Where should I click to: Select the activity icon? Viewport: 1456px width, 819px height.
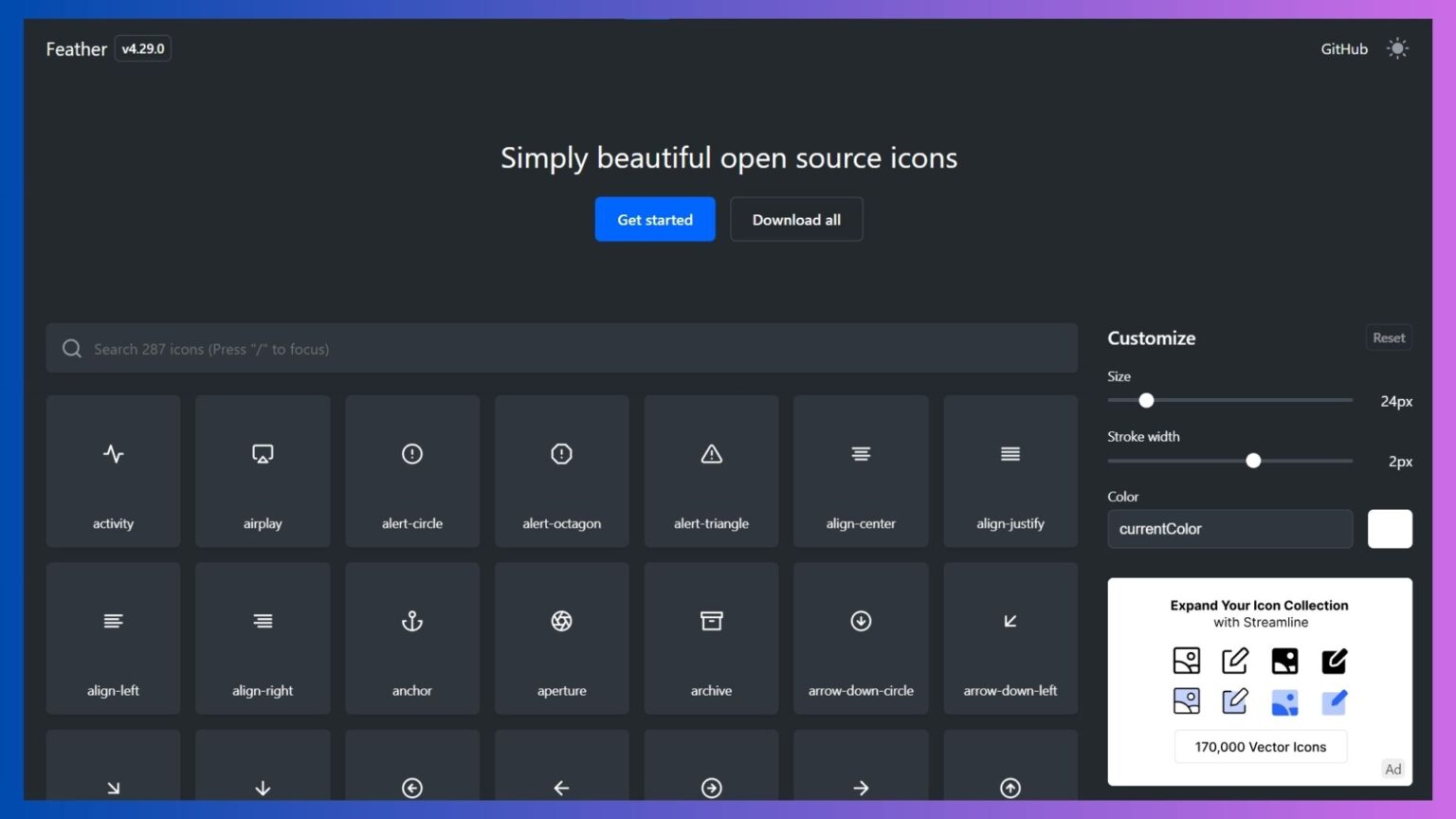113,471
